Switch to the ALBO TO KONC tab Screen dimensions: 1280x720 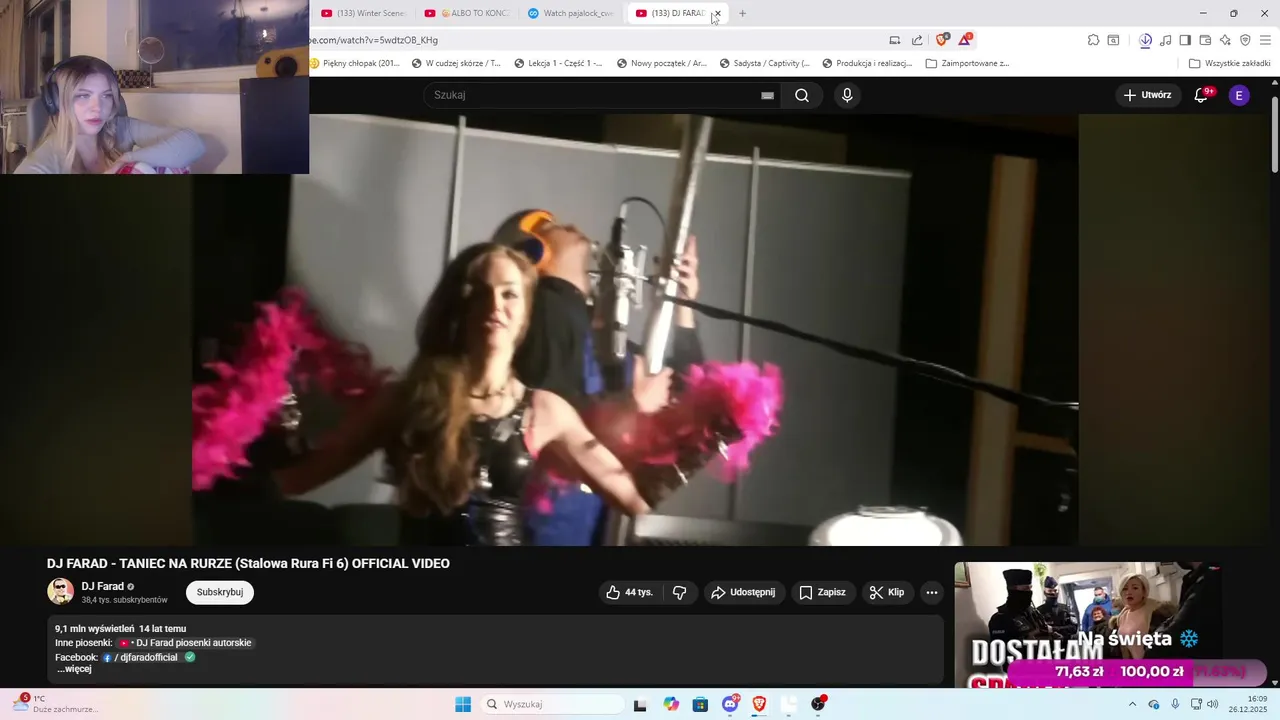[x=466, y=13]
